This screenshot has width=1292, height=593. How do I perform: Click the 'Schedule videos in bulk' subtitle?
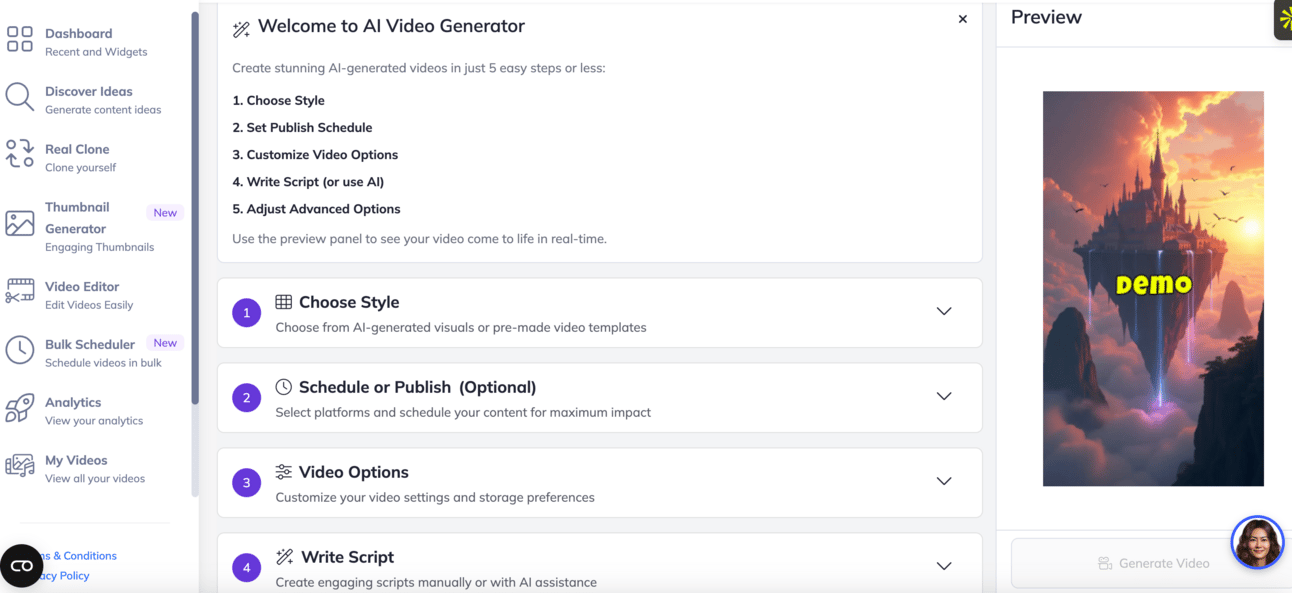(103, 363)
